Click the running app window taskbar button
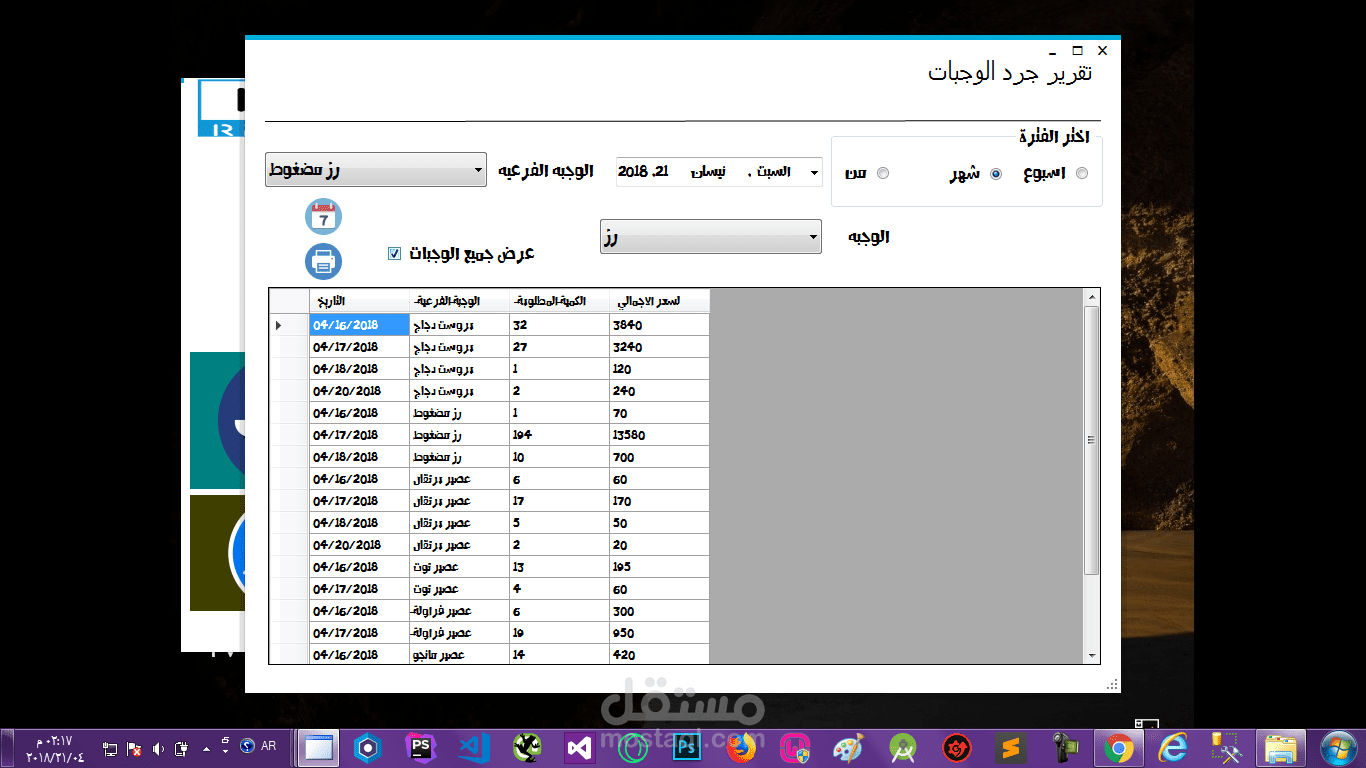This screenshot has width=1366, height=768. pyautogui.click(x=319, y=748)
